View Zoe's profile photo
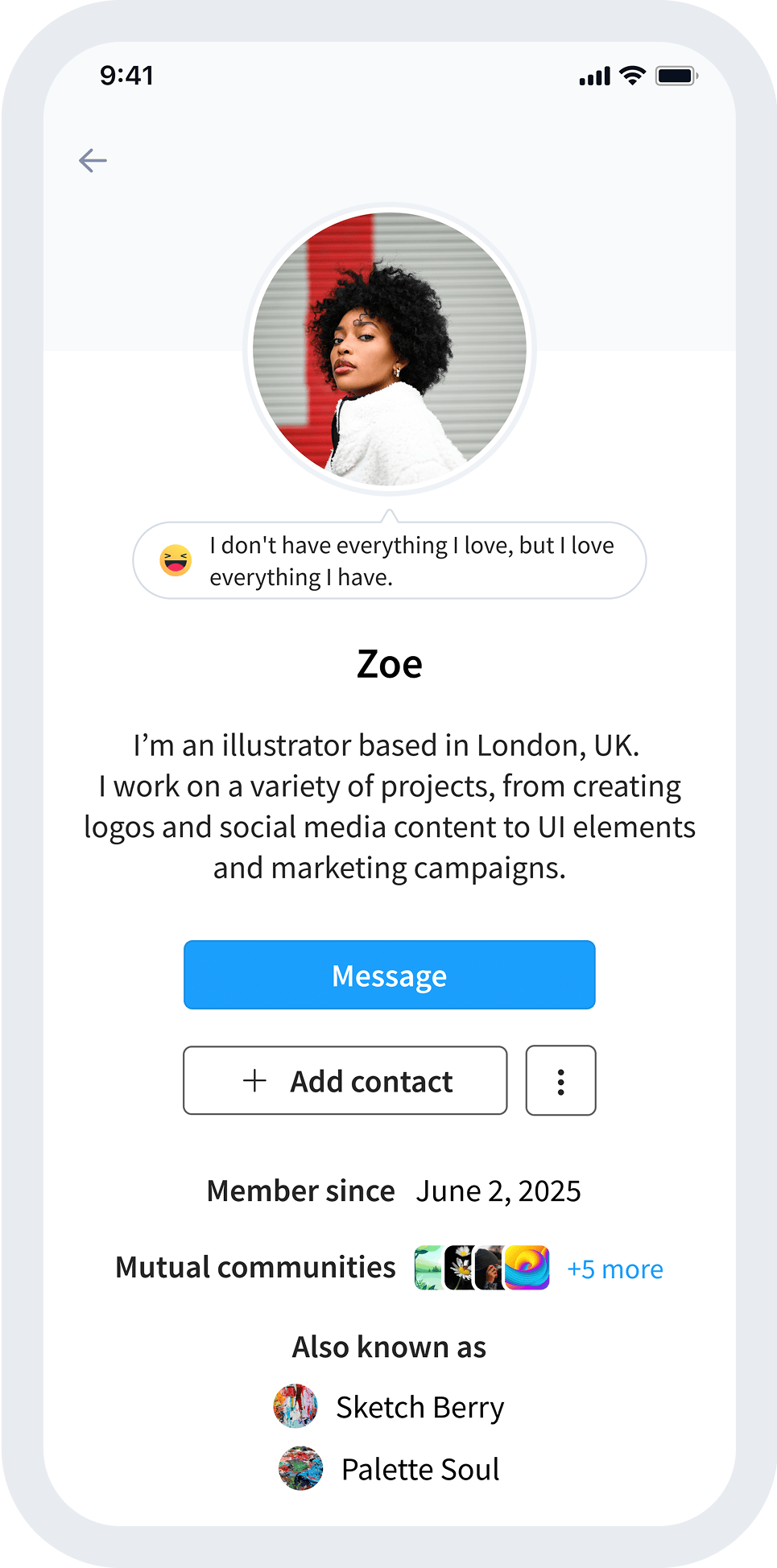Viewport: 777px width, 1568px height. (x=390, y=349)
